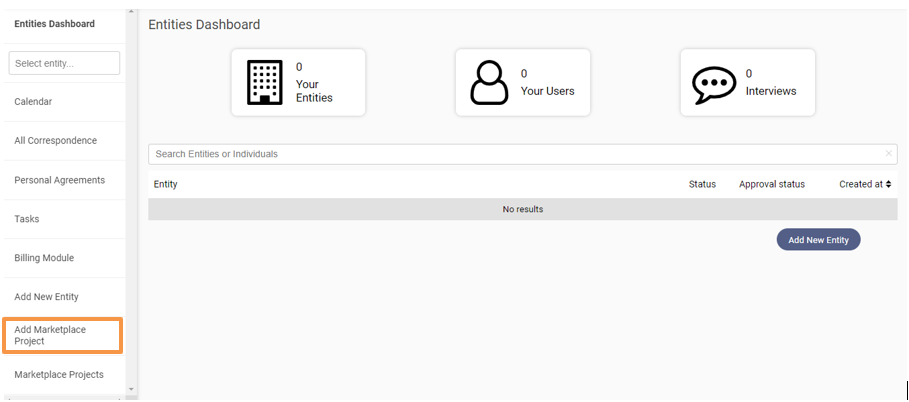The image size is (909, 402).
Task: Open Calendar from the sidebar
Action: 33,102
